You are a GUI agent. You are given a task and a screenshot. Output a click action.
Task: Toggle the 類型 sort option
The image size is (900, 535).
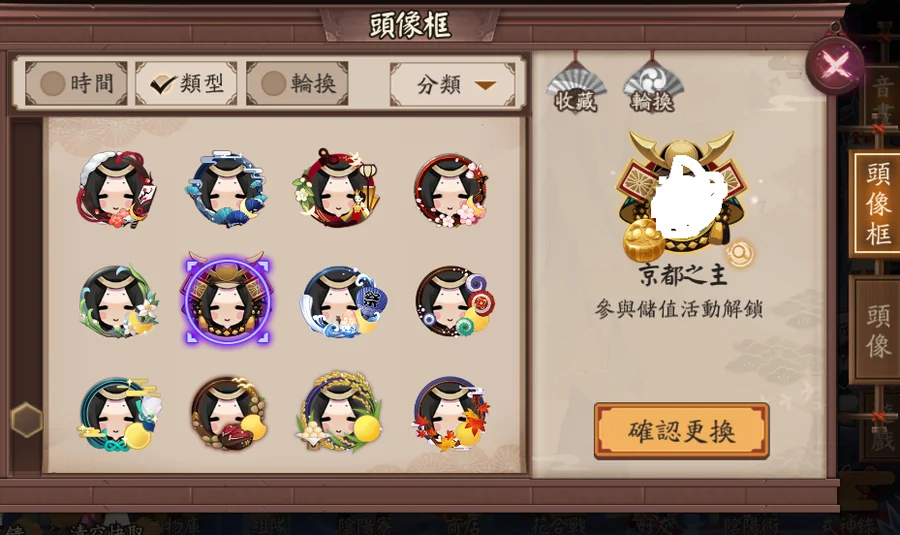coord(186,84)
